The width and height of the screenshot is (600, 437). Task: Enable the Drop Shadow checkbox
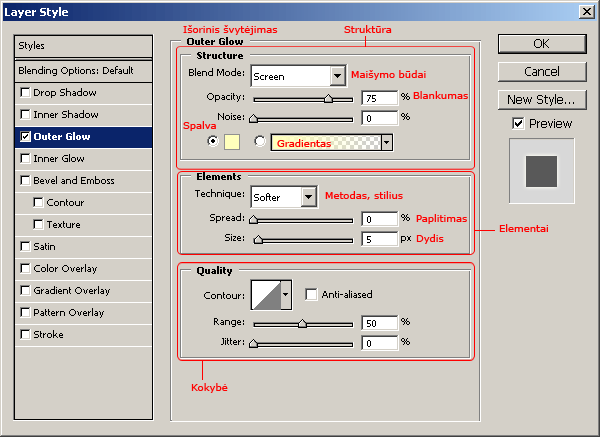click(25, 93)
